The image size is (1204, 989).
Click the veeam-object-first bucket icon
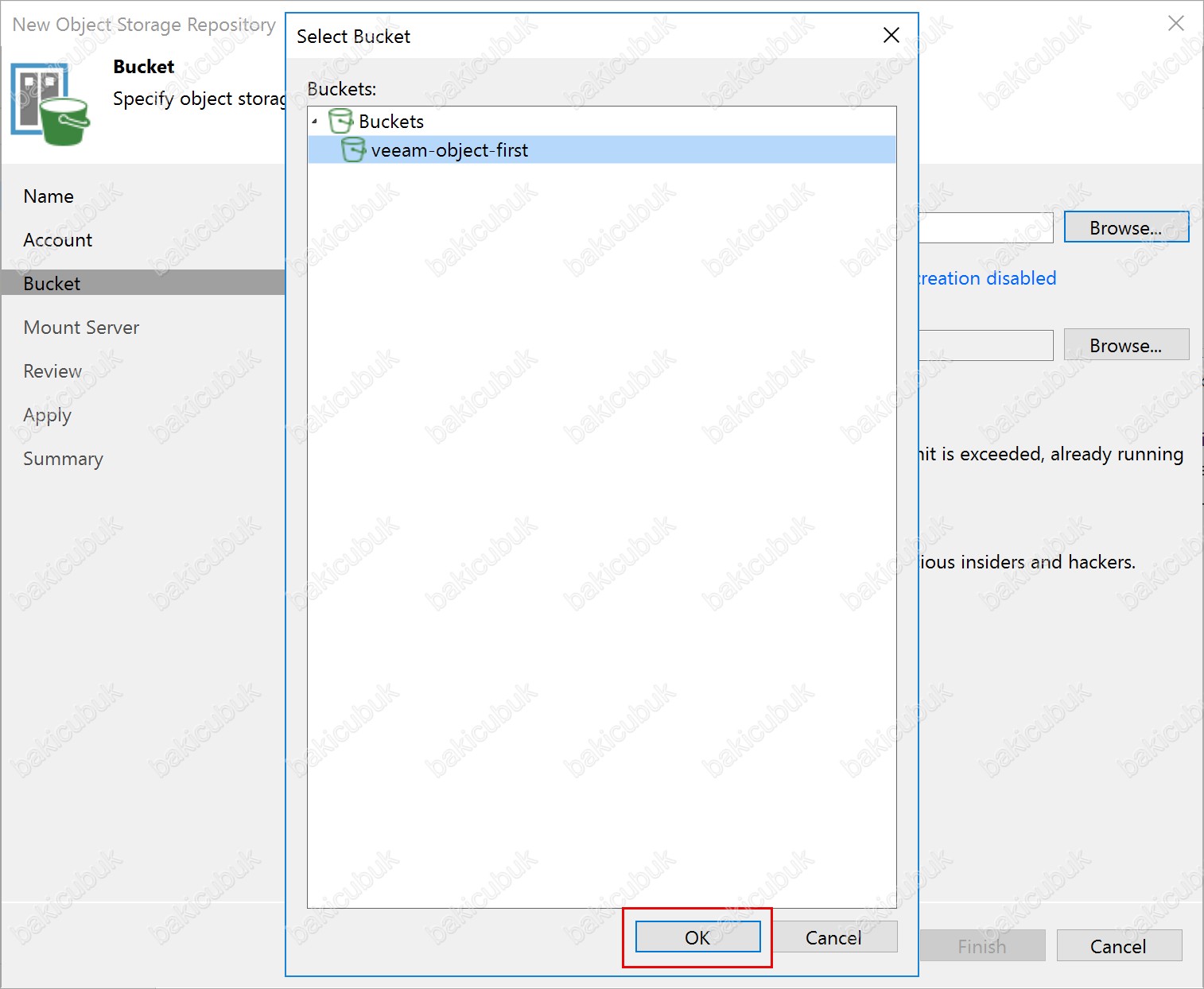[353, 149]
